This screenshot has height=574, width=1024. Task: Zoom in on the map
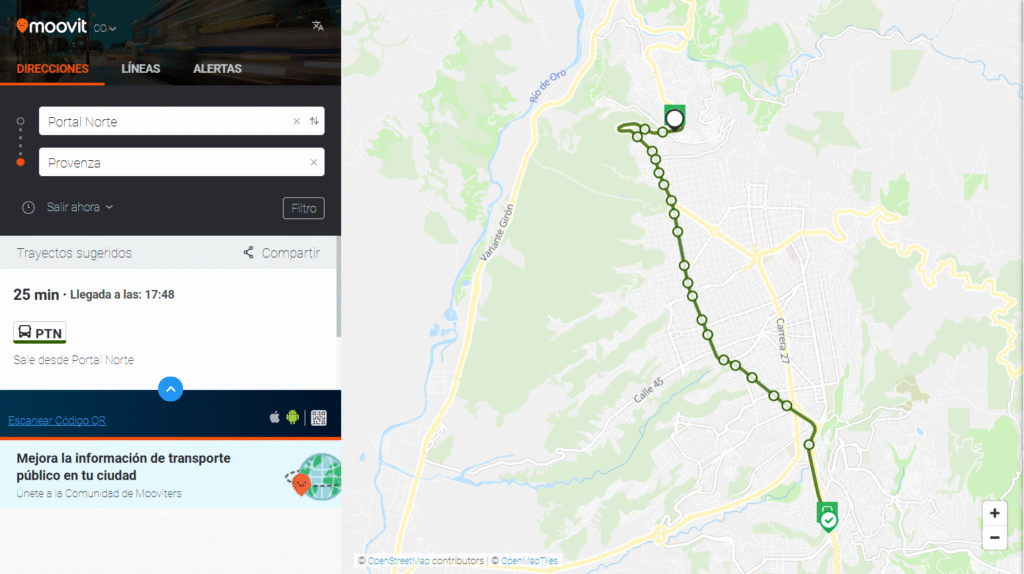(x=994, y=513)
